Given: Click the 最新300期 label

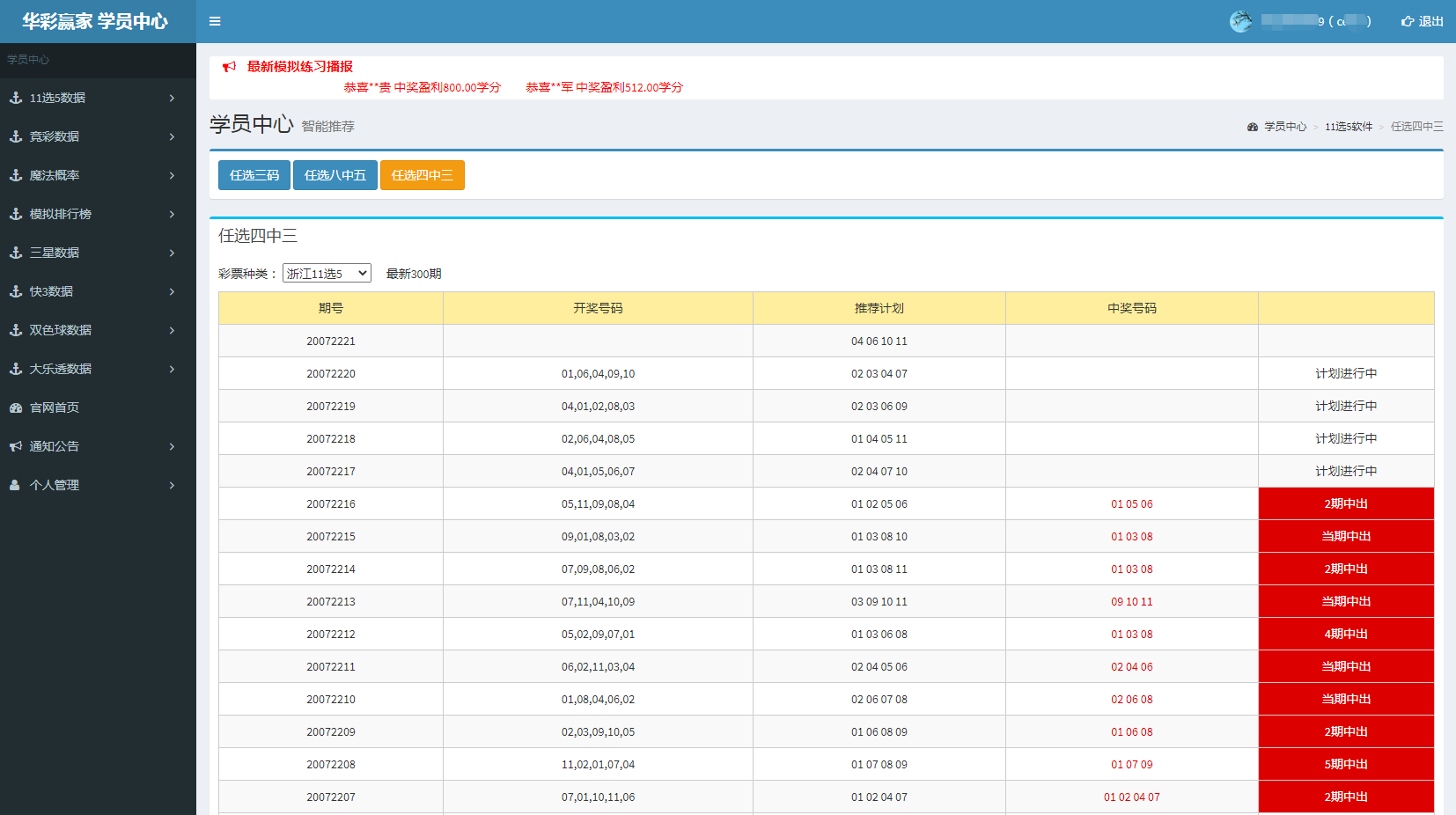Looking at the screenshot, I should pyautogui.click(x=414, y=274).
